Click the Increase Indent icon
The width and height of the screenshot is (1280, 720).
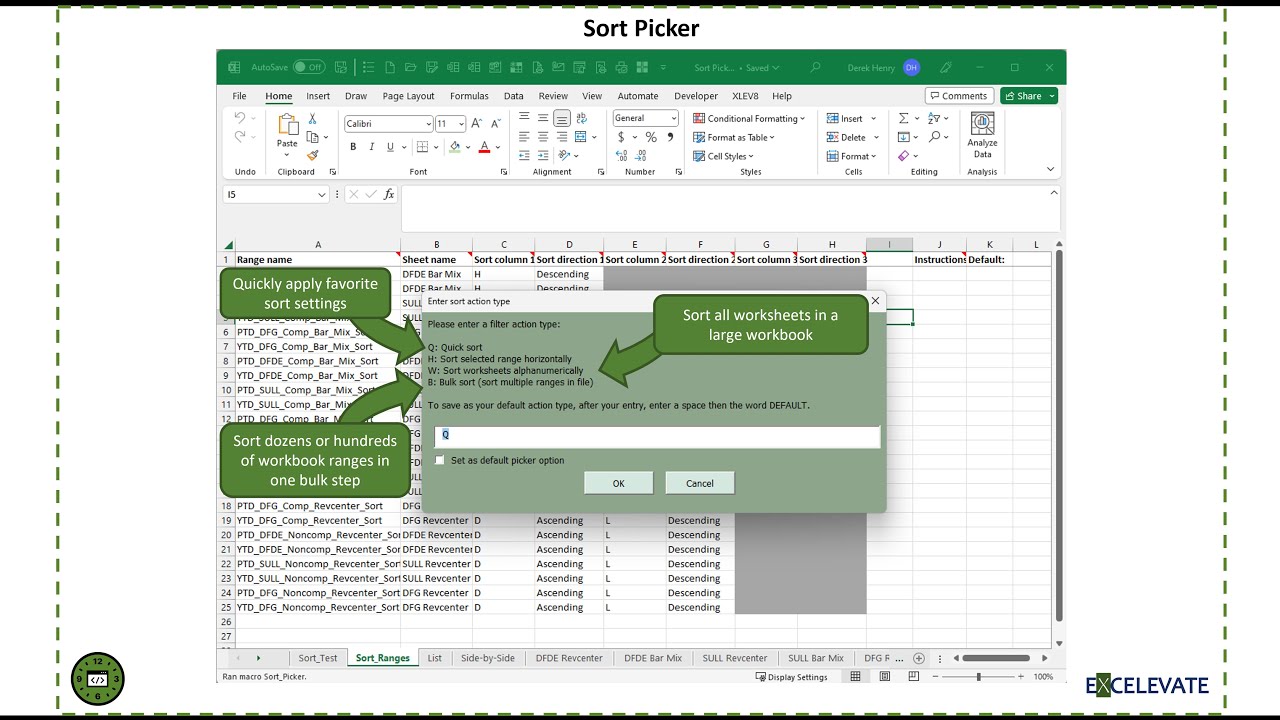[543, 155]
